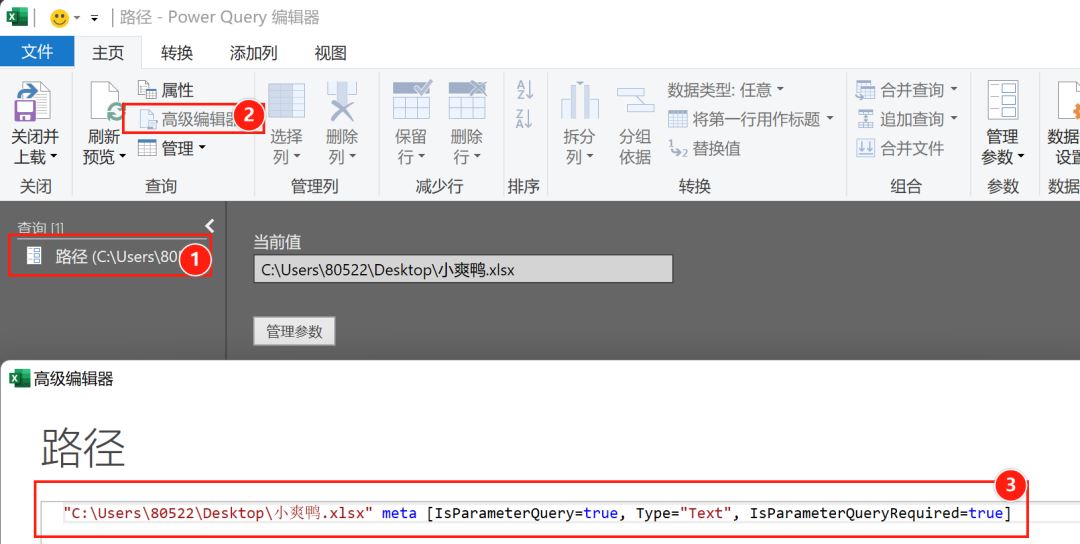Expand the Manage (管理) dropdown

[x=171, y=148]
